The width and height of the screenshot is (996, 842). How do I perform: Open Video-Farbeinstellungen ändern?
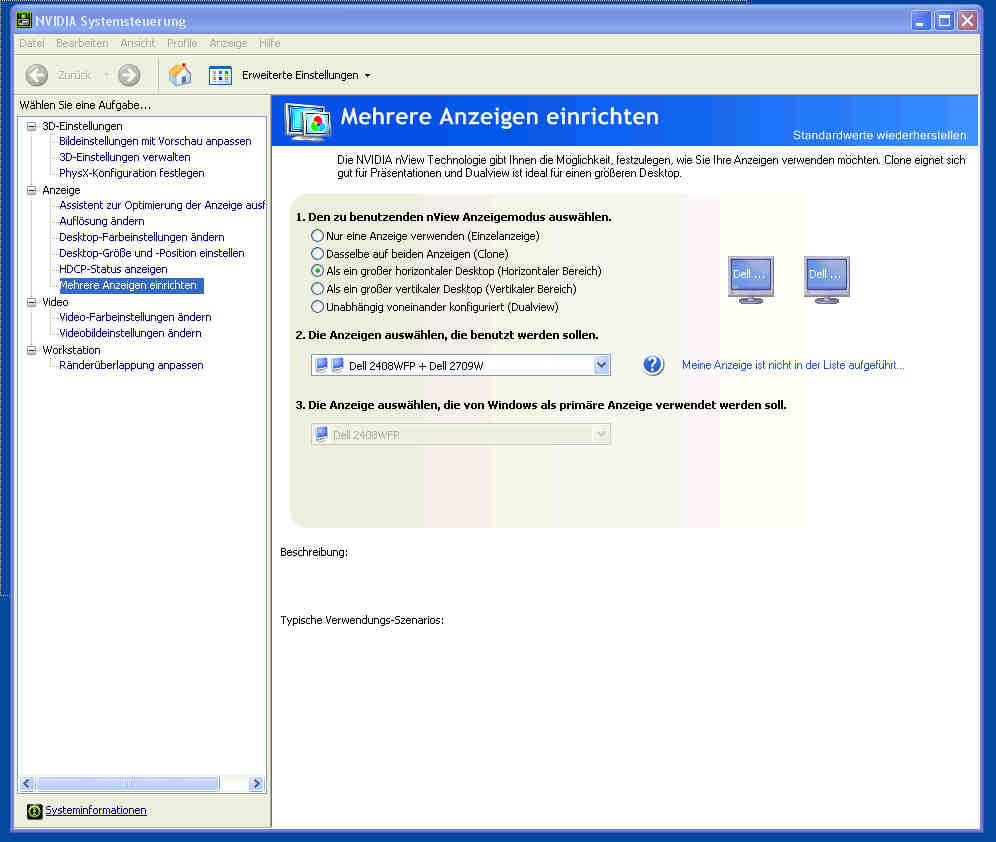[x=135, y=317]
